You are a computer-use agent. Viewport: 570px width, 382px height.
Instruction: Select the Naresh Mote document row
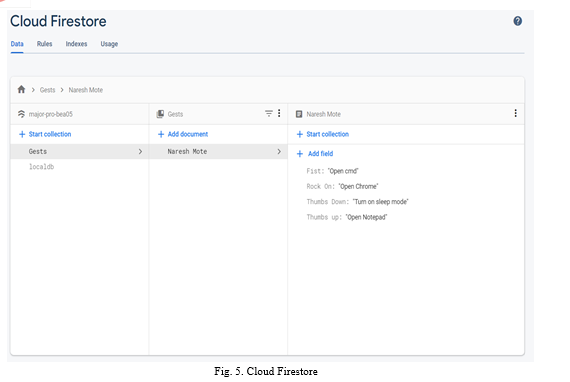(218, 152)
